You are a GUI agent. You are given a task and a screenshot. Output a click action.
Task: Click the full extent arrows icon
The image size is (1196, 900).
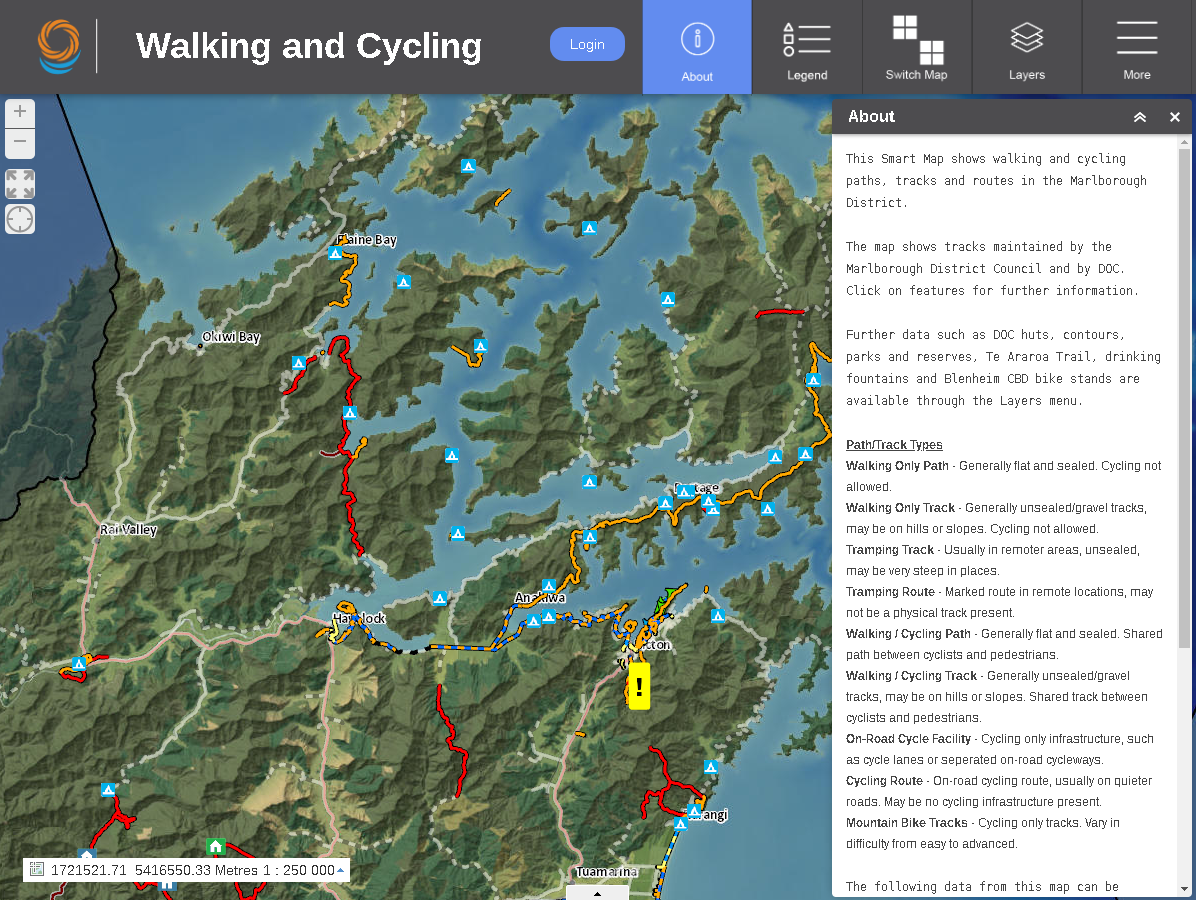pyautogui.click(x=20, y=184)
